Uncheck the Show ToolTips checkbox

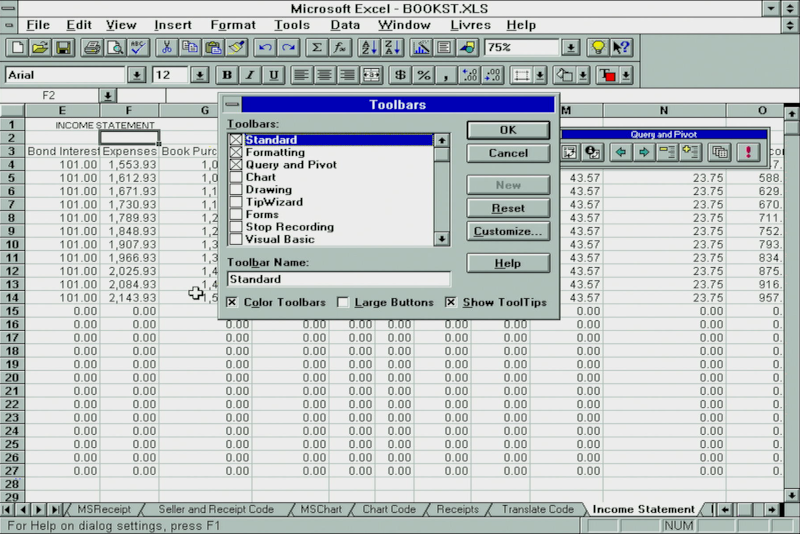(451, 302)
